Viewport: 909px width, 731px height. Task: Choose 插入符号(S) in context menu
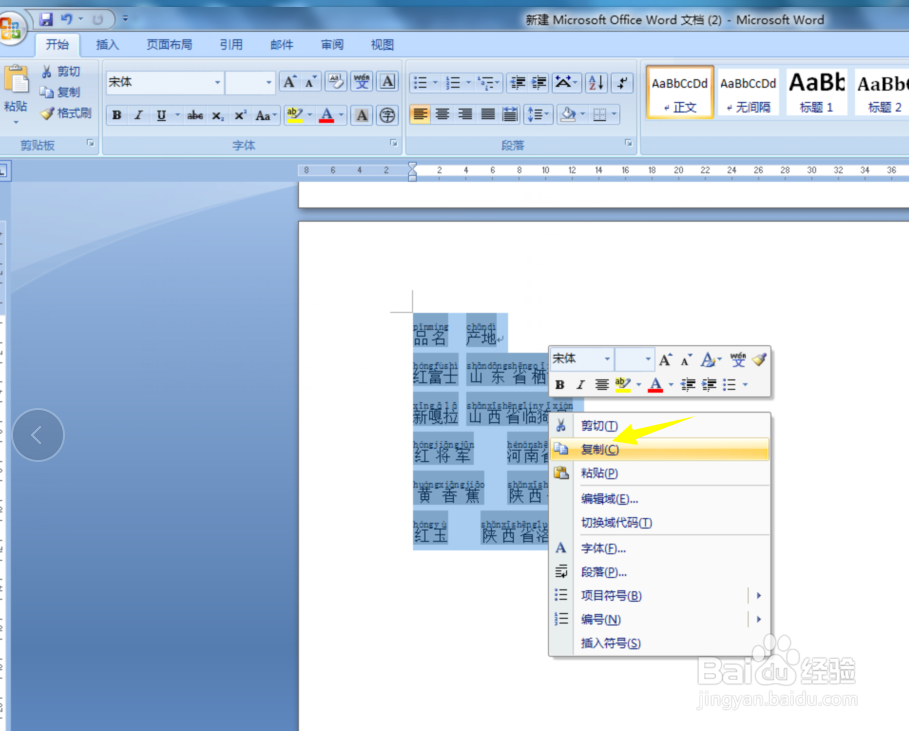660,643
